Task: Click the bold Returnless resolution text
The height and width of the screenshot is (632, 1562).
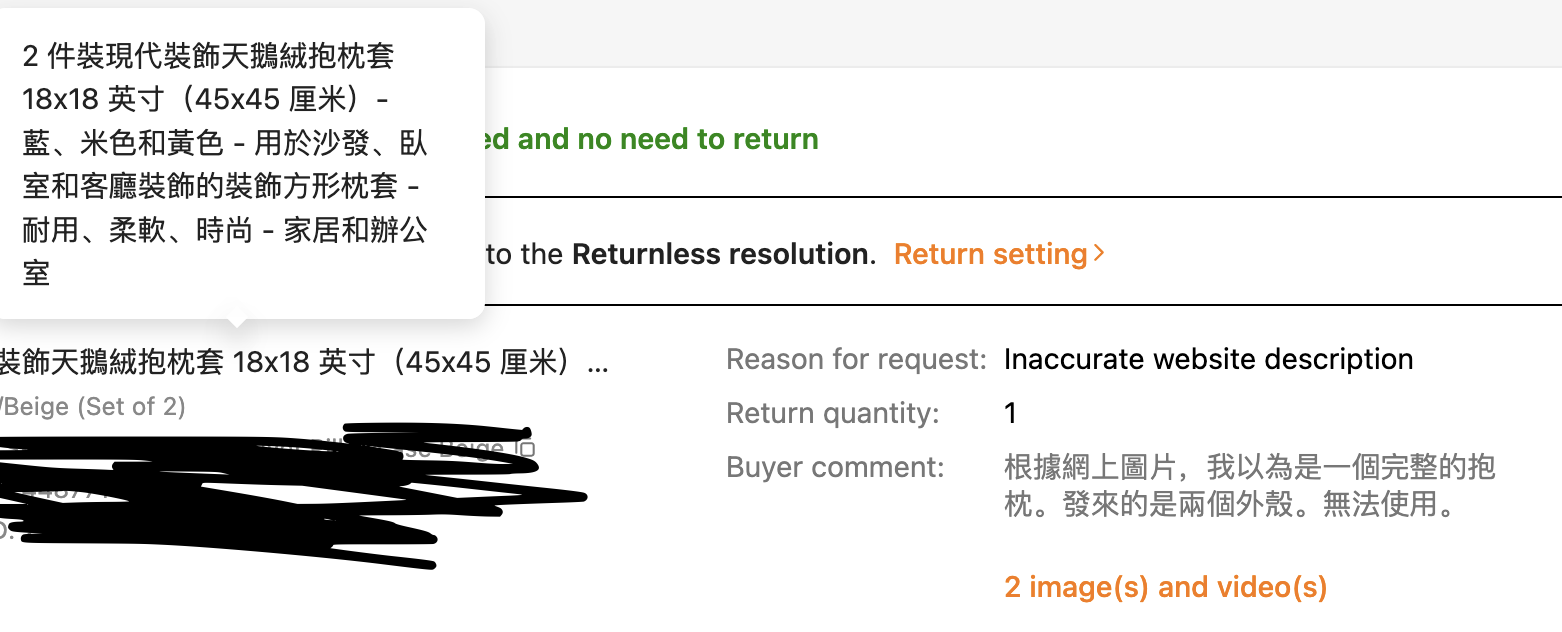Action: (719, 254)
